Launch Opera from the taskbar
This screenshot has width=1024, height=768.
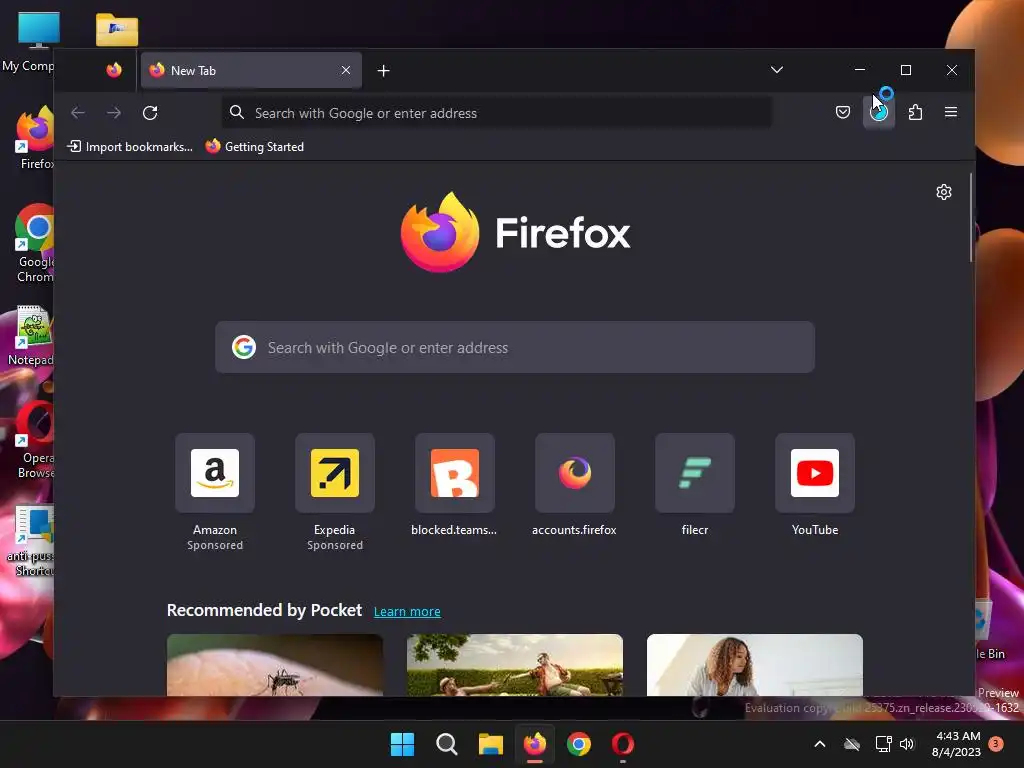click(x=623, y=744)
